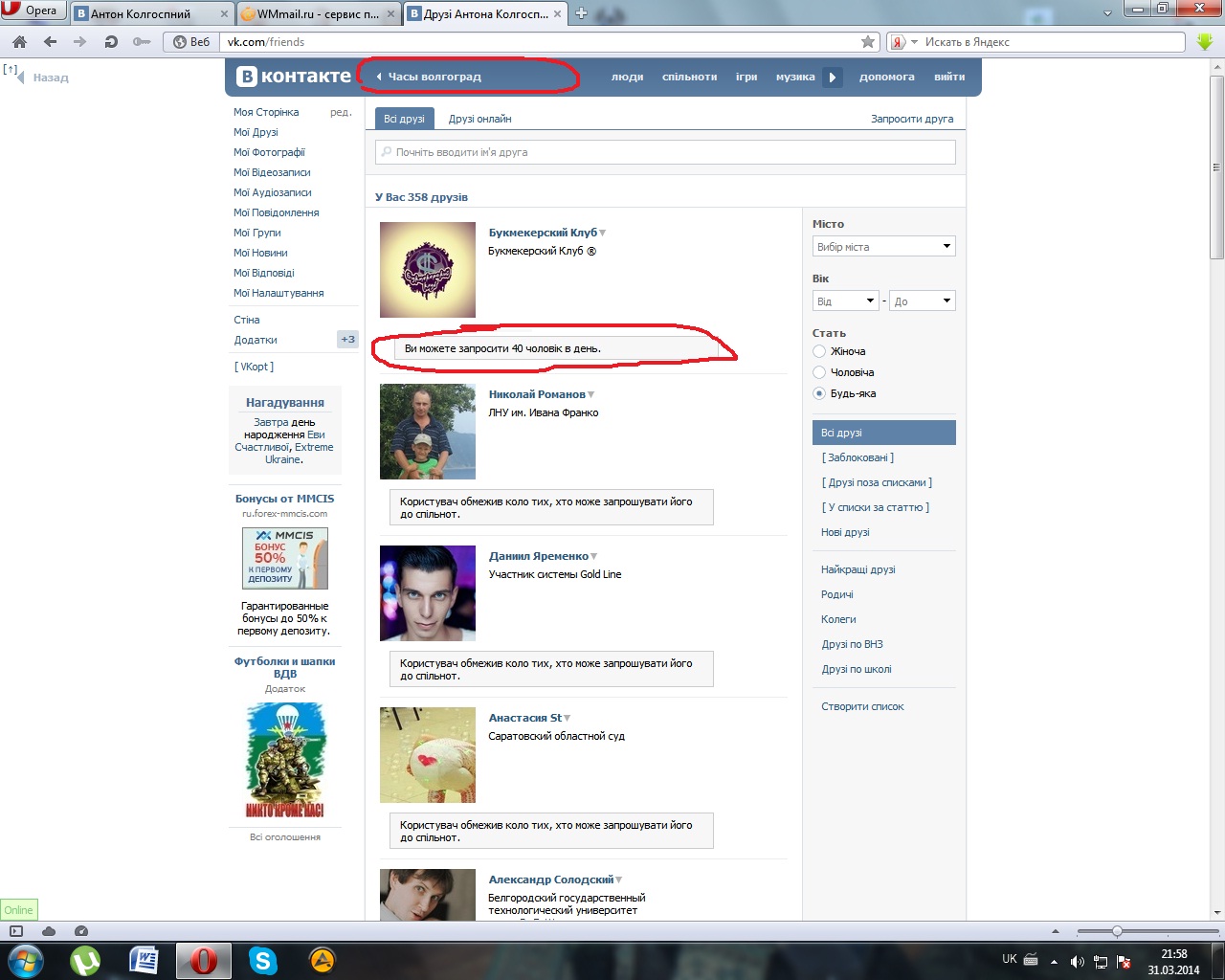Click the Opera Link cloud icon in status bar

(x=49, y=931)
